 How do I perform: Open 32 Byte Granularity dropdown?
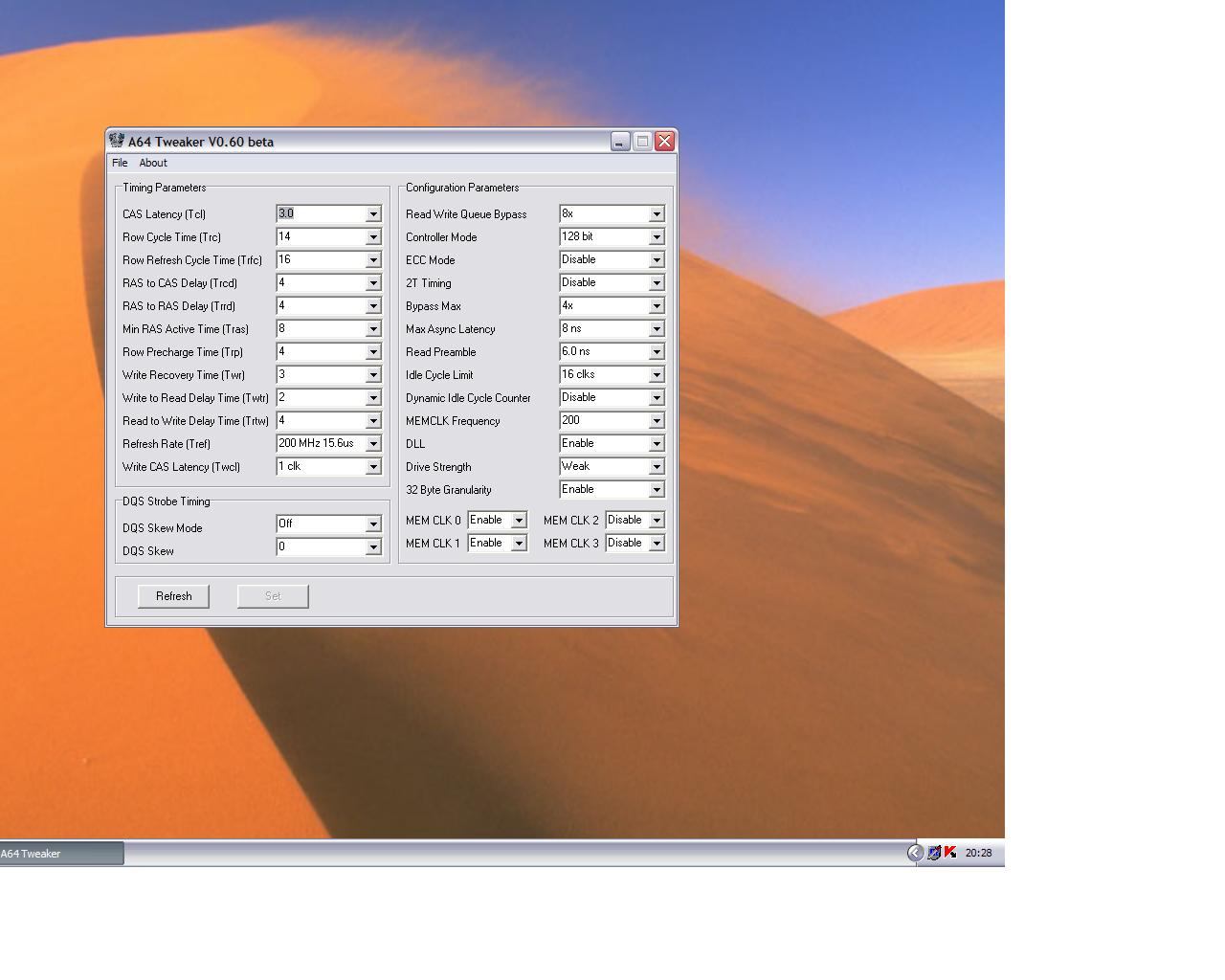[657, 490]
